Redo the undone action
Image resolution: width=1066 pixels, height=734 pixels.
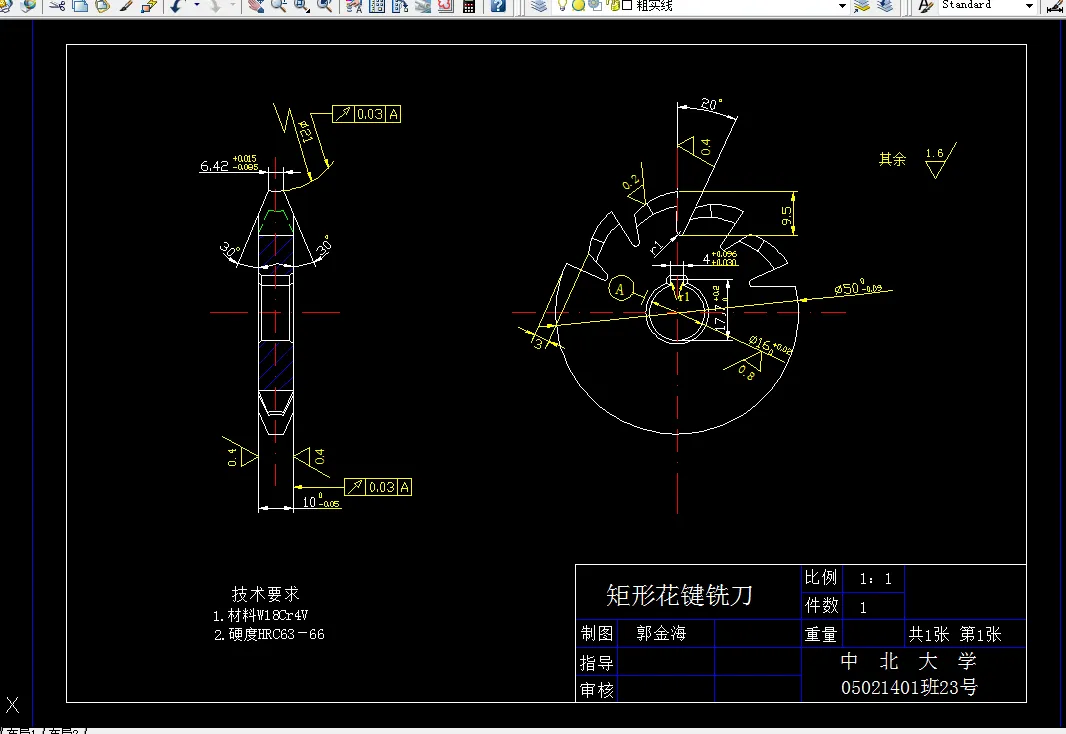215,5
